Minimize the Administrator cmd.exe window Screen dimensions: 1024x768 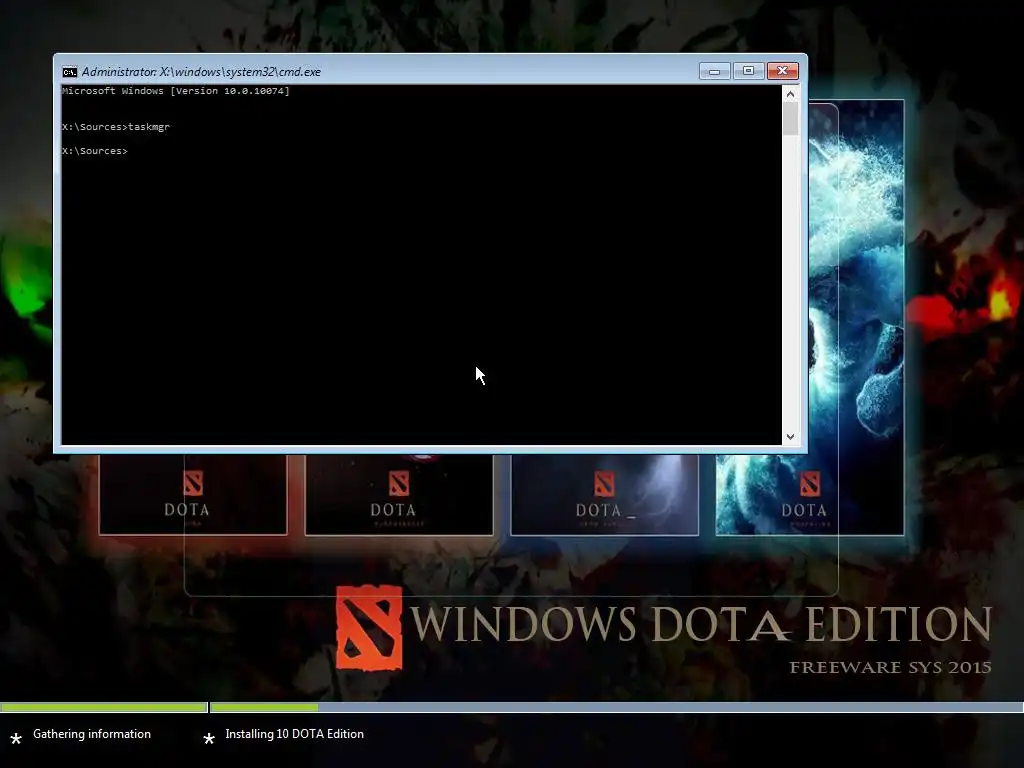714,71
